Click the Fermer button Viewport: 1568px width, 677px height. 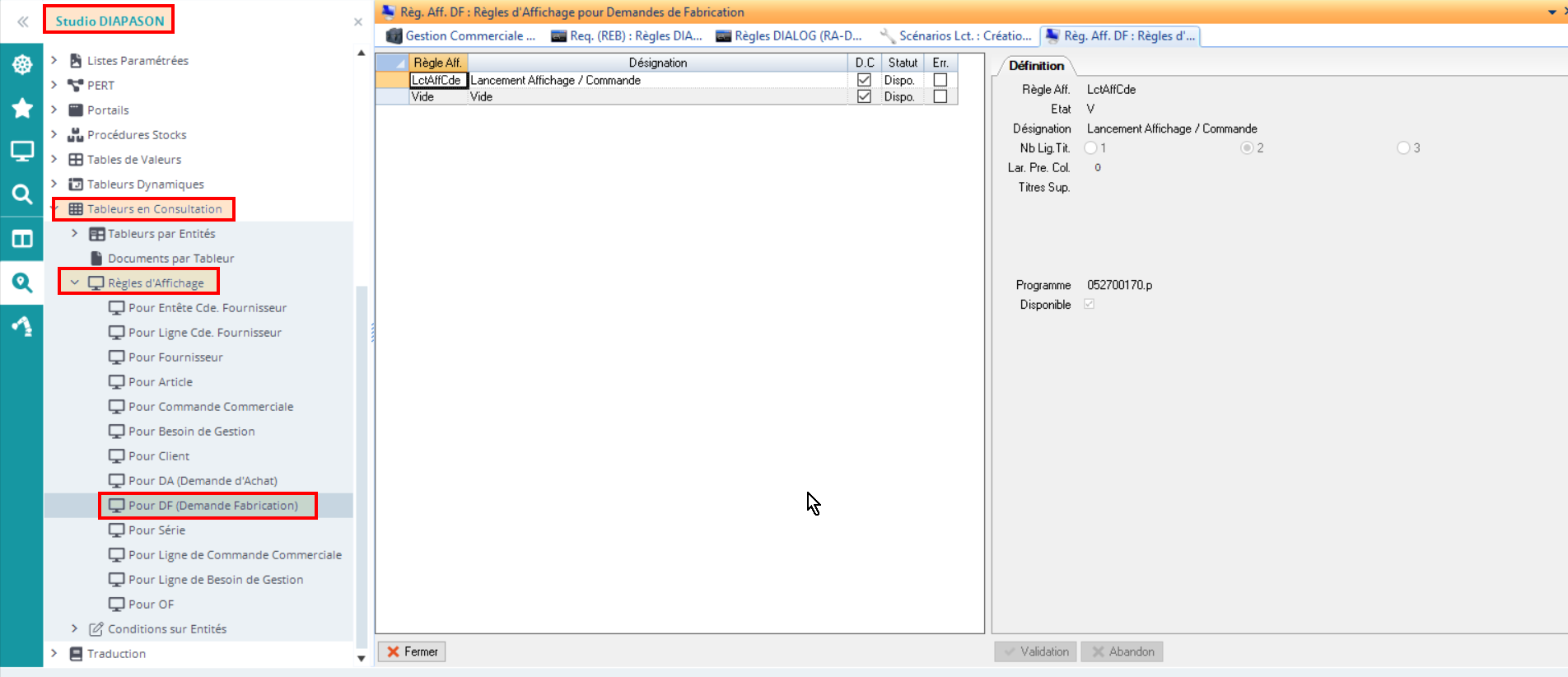tap(412, 651)
